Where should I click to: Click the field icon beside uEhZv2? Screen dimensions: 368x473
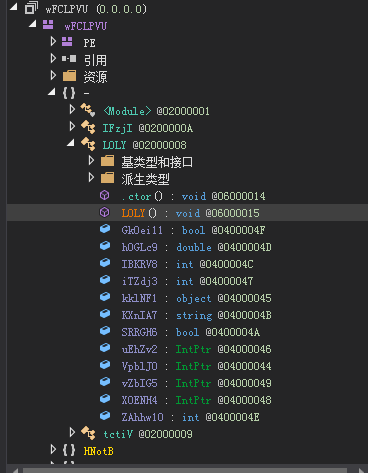(x=105, y=348)
